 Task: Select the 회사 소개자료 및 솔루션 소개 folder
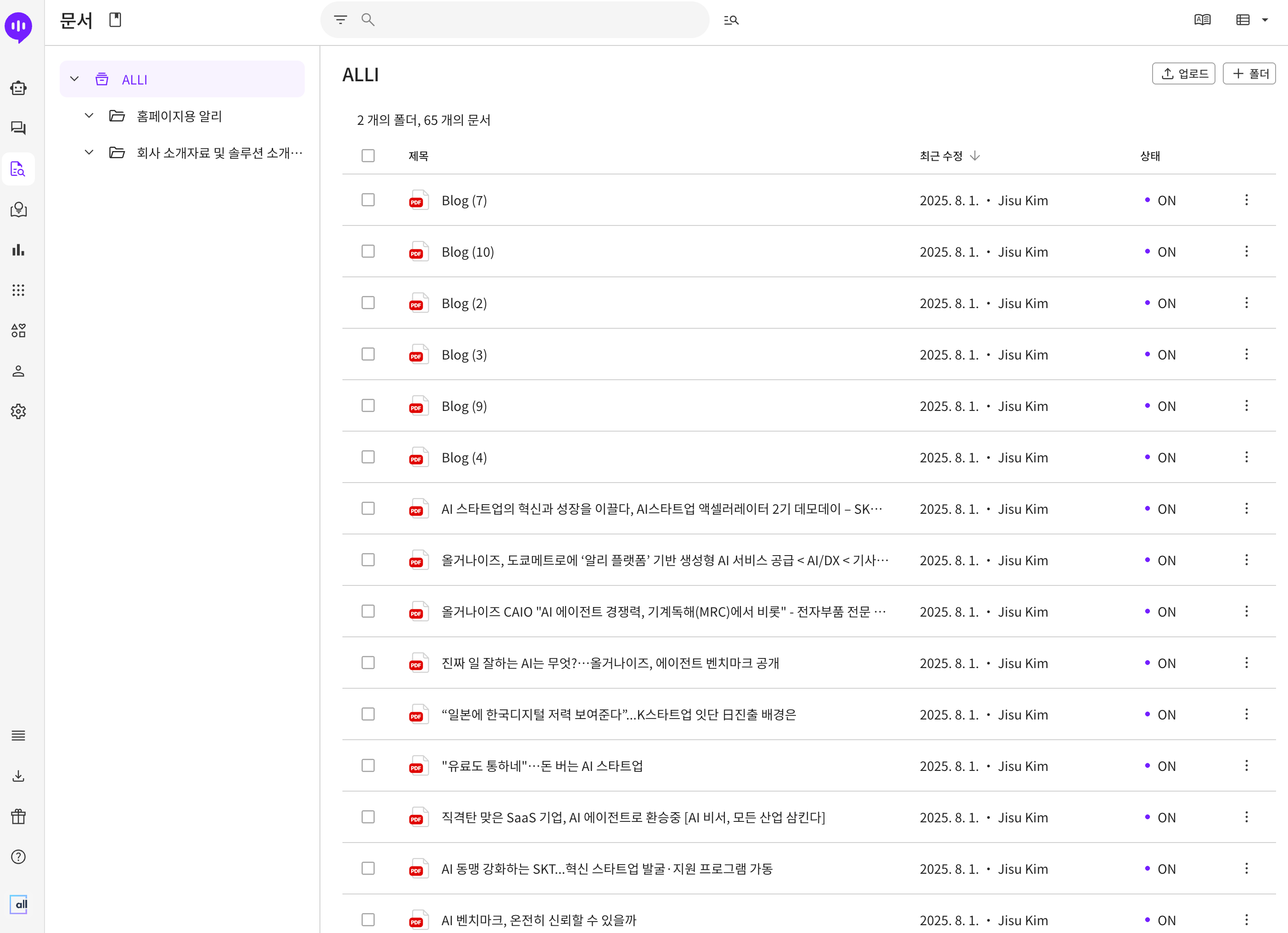pyautogui.click(x=219, y=152)
